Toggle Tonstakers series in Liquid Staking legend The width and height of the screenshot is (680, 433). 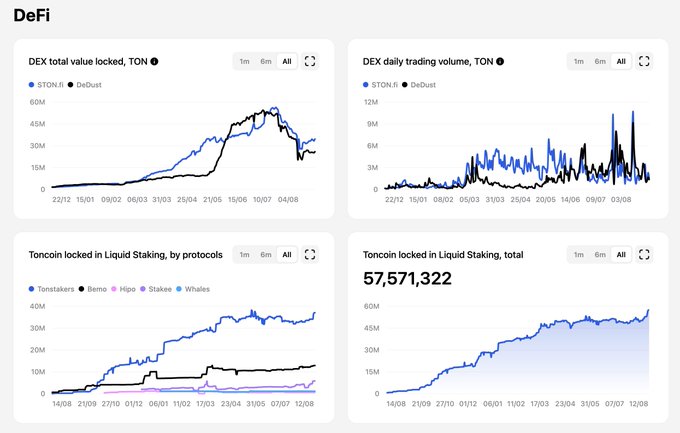pos(54,288)
